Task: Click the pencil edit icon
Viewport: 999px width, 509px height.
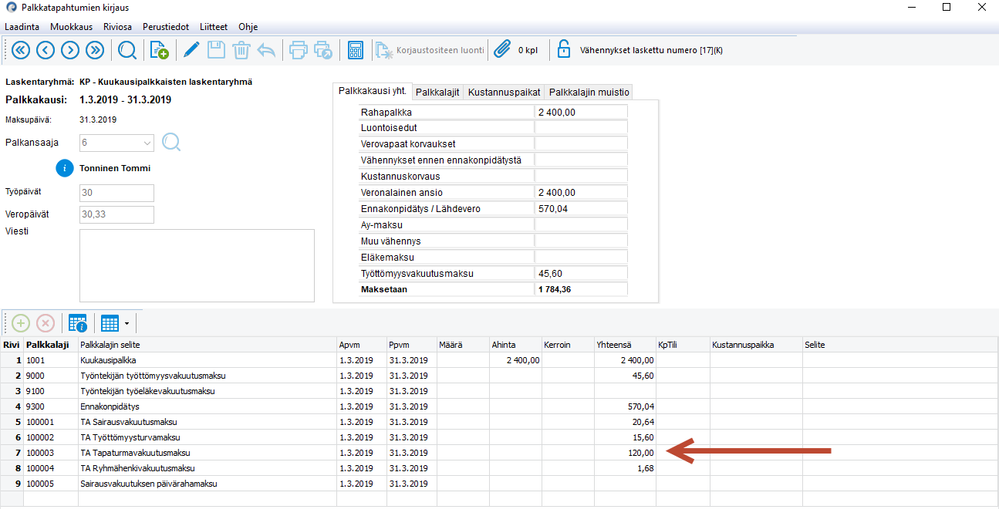Action: [192, 50]
